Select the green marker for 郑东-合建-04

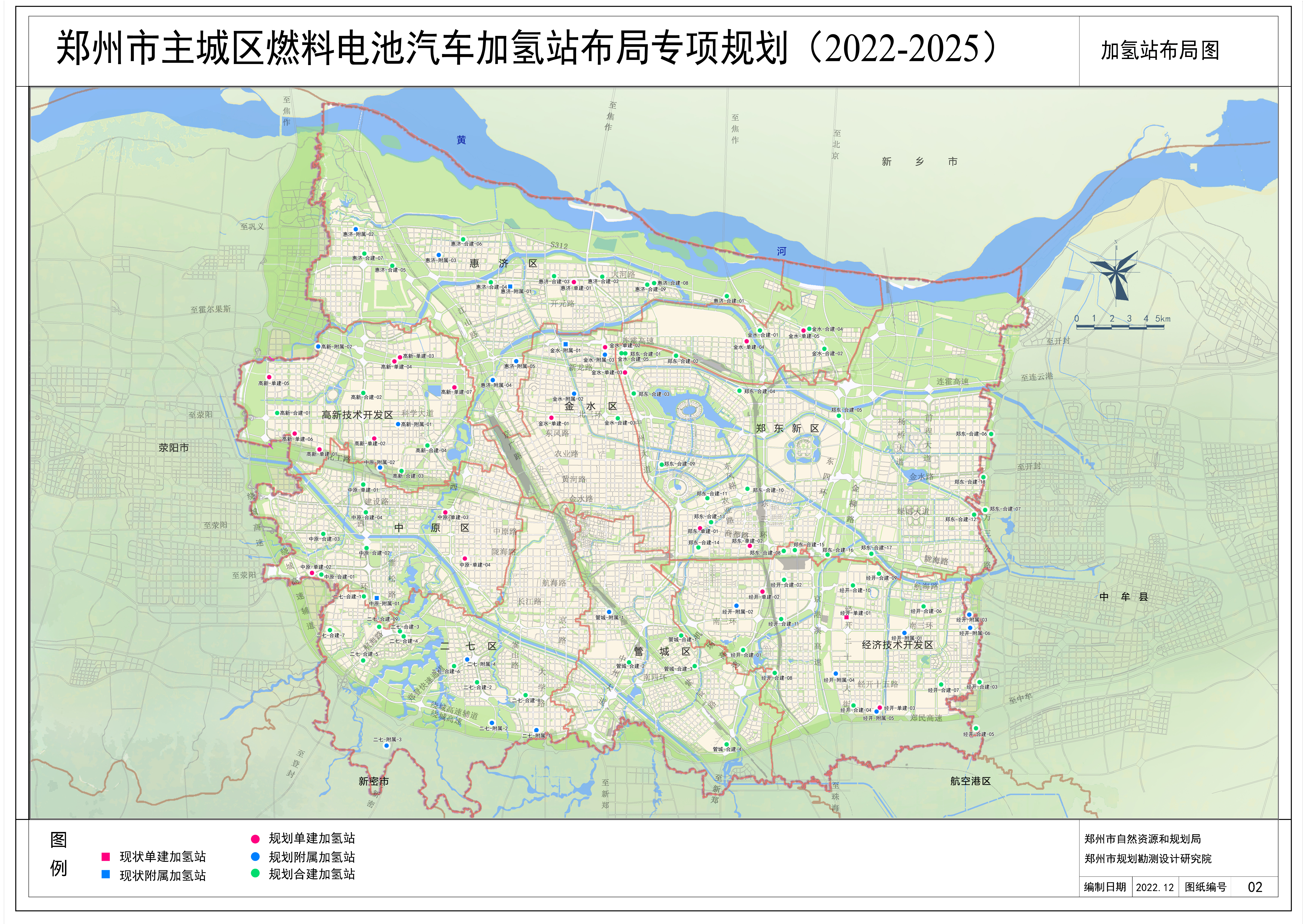(739, 391)
